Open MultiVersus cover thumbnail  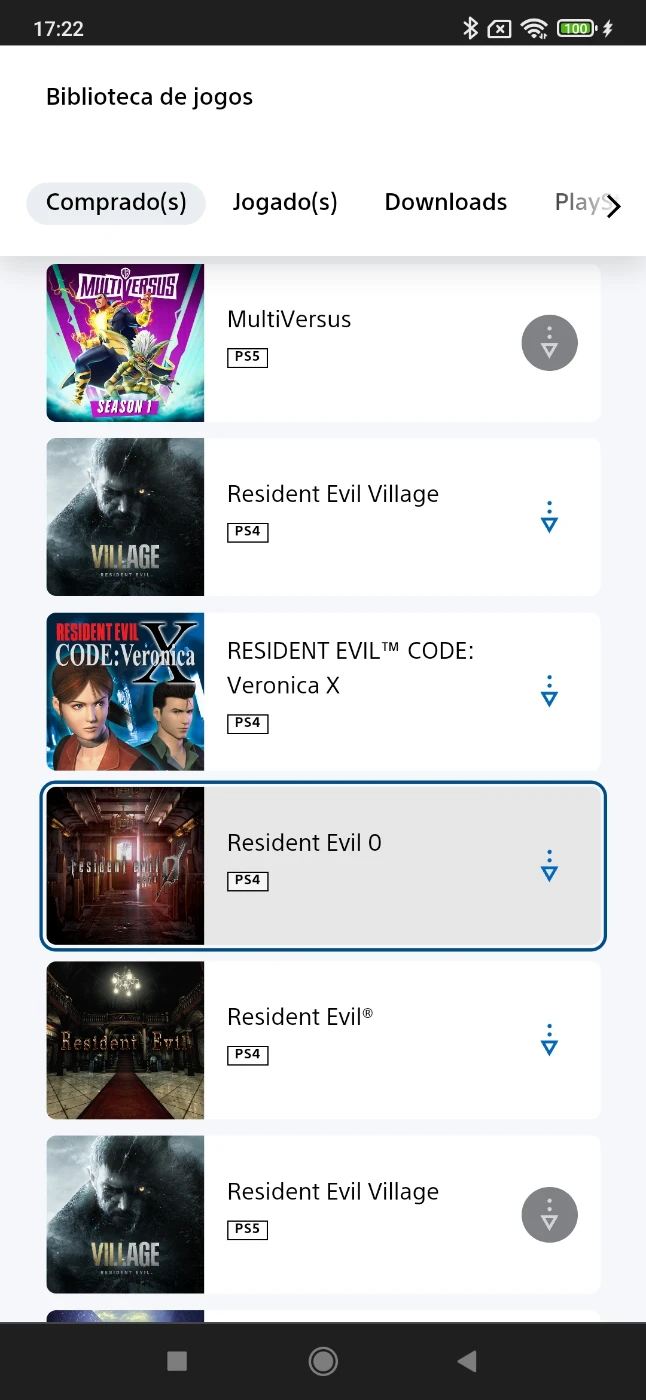click(x=125, y=343)
